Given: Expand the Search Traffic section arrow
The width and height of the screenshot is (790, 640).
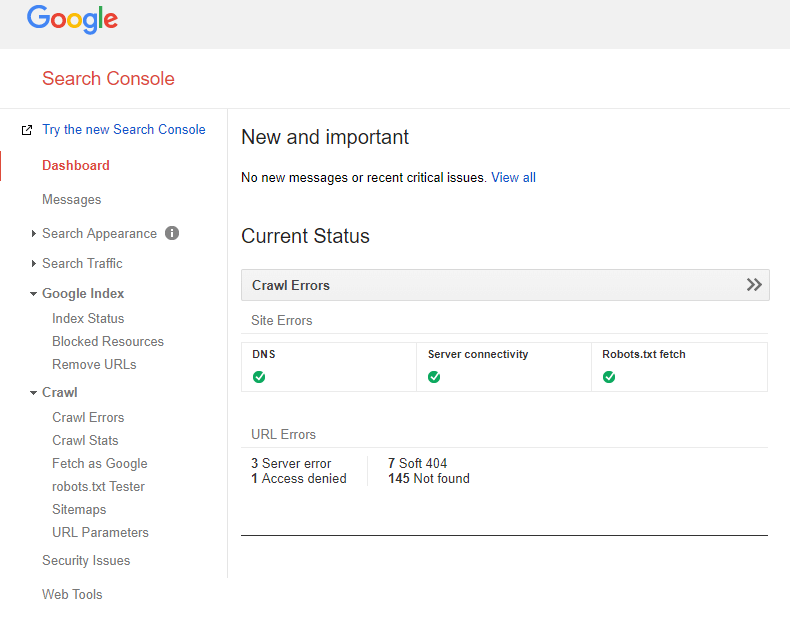Looking at the screenshot, I should coord(33,263).
